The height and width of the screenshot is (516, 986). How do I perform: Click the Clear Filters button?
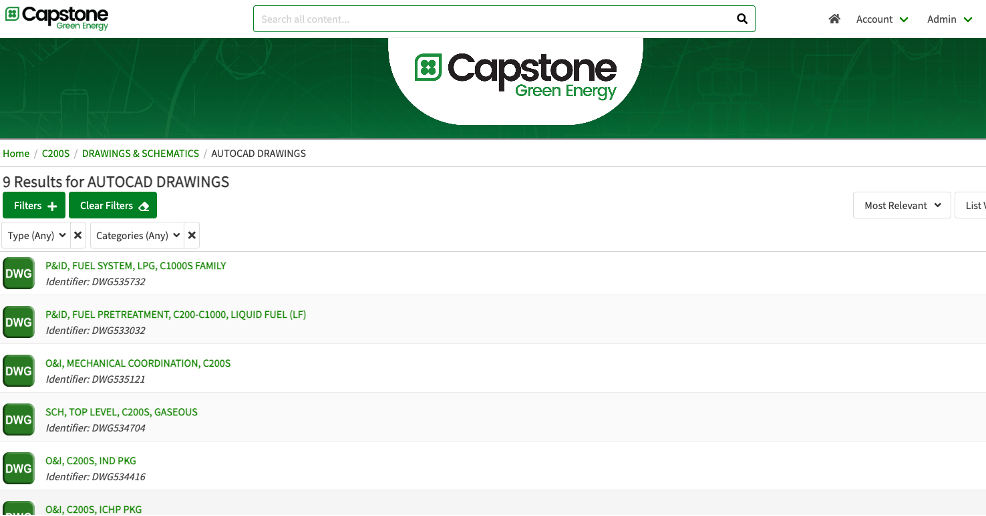click(113, 206)
